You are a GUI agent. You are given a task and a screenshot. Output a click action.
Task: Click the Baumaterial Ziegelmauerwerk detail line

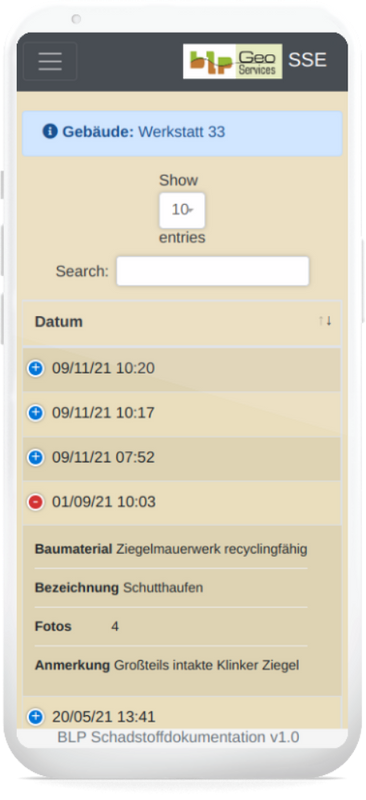point(171,549)
